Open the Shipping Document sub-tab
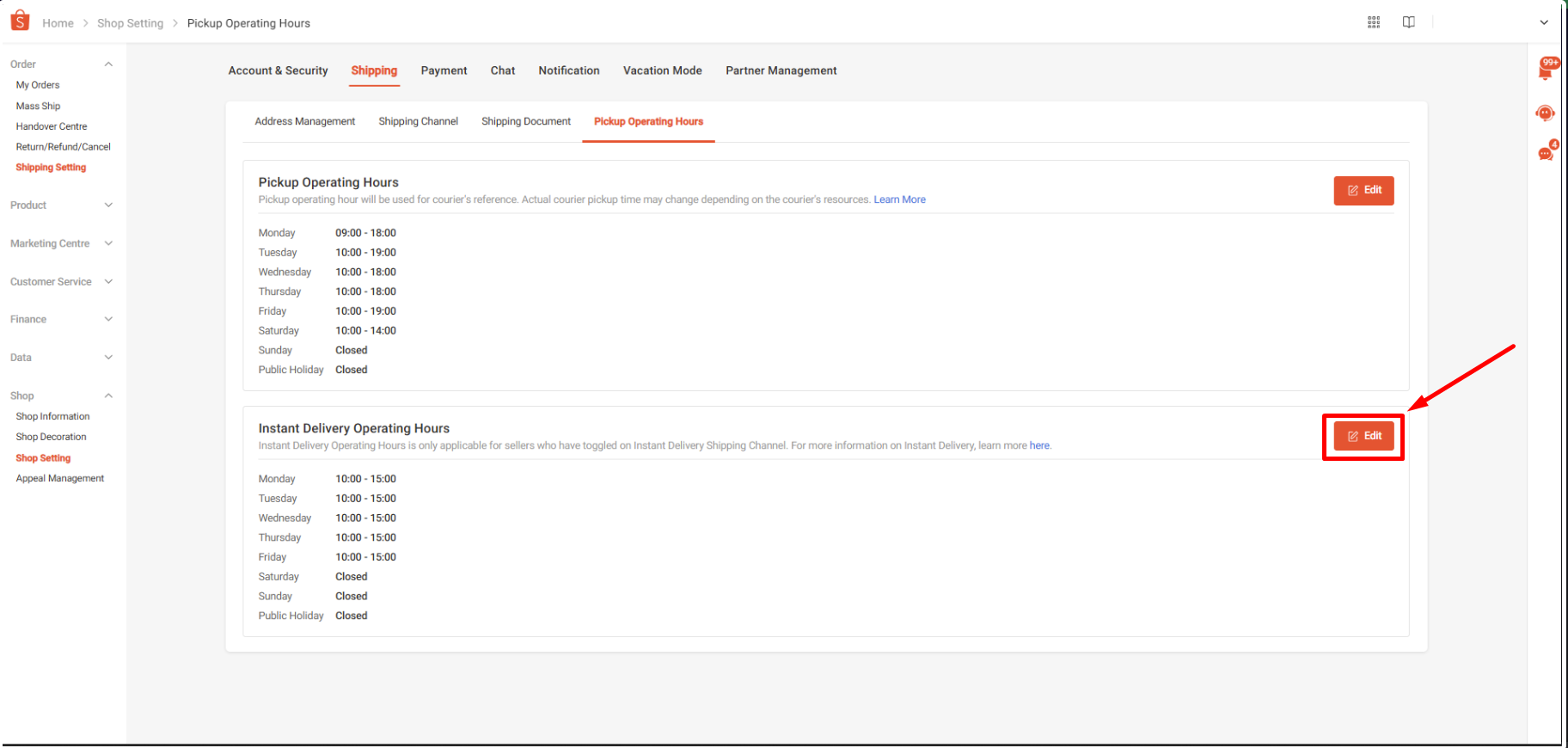 [x=526, y=121]
